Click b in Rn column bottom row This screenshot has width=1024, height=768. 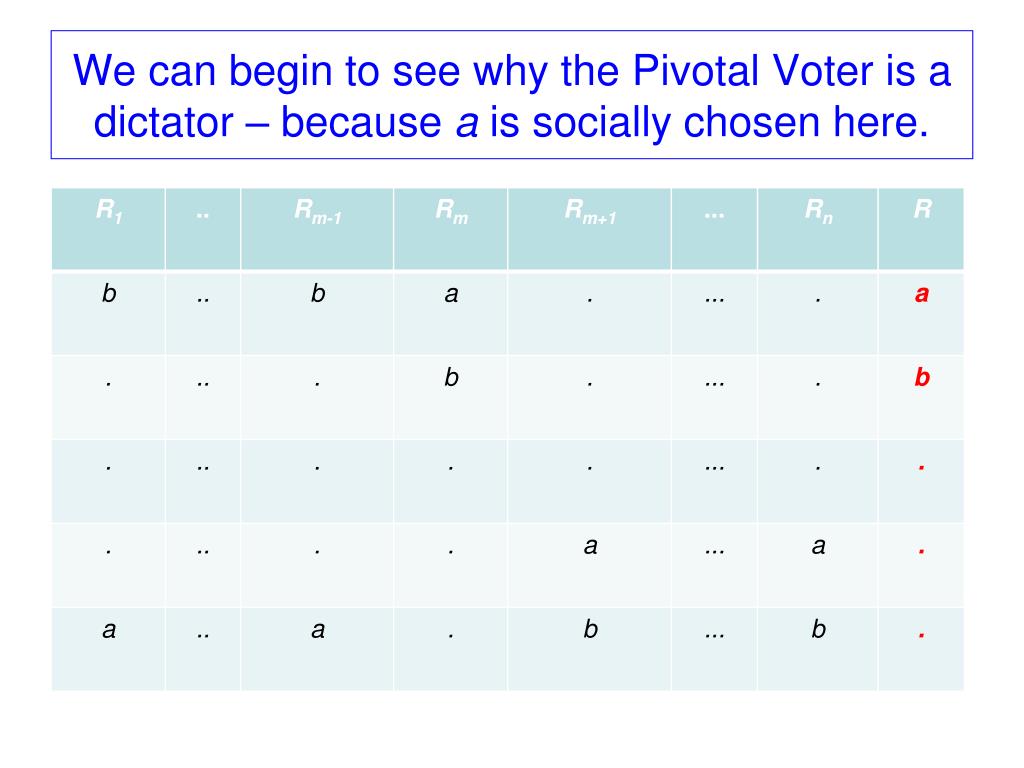(x=818, y=629)
